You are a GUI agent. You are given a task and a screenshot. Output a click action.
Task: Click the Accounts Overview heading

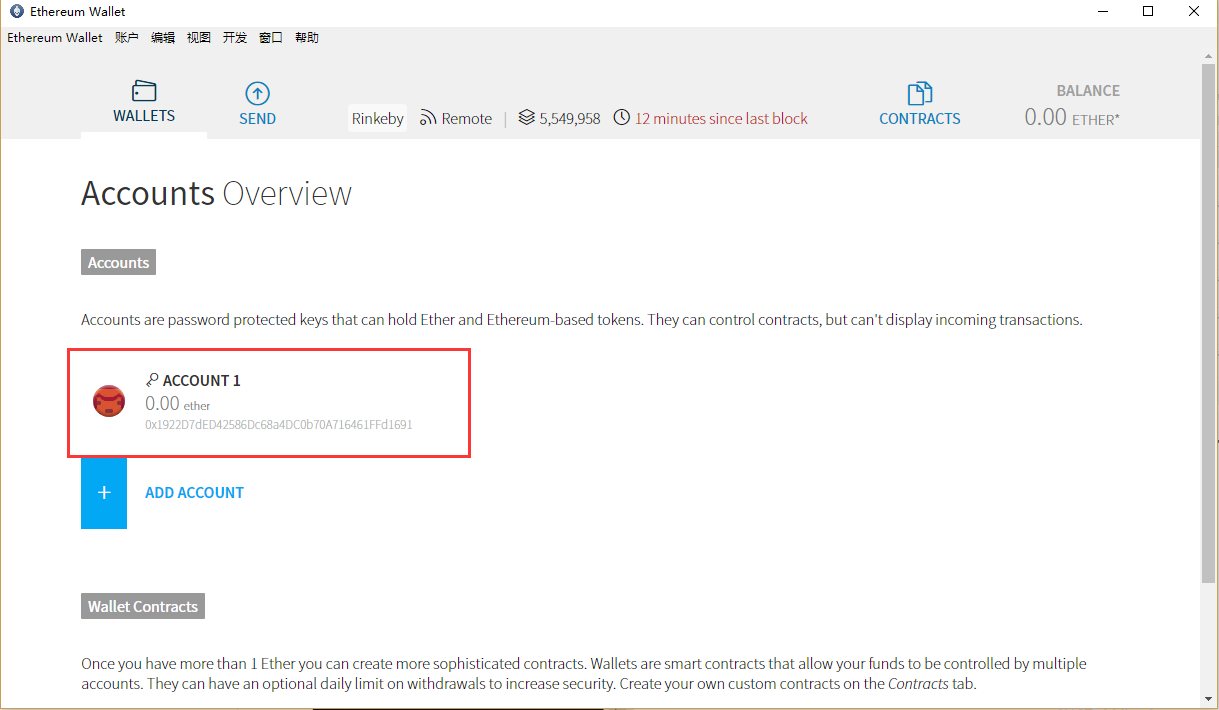click(216, 193)
